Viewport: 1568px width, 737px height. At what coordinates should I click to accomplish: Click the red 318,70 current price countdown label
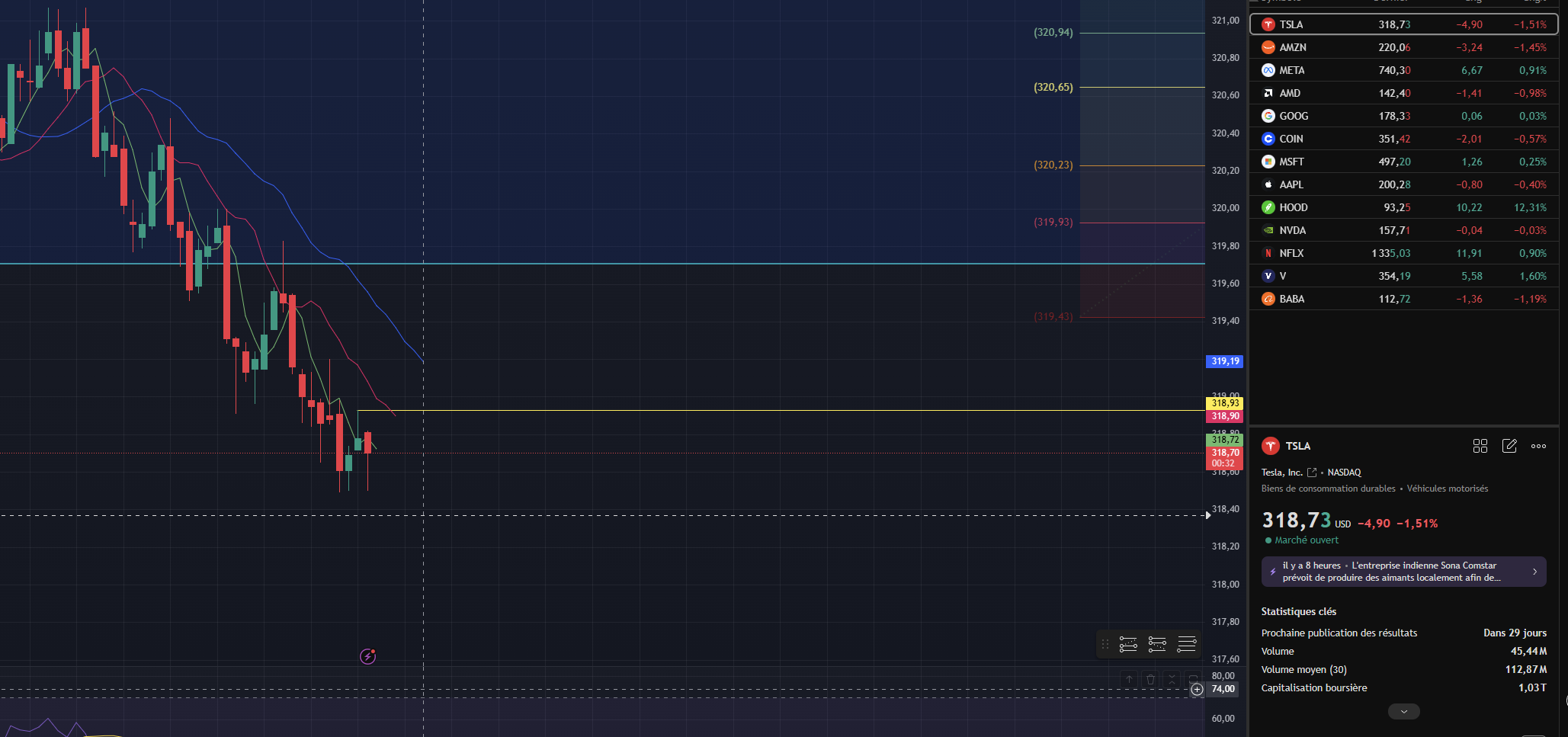1224,458
